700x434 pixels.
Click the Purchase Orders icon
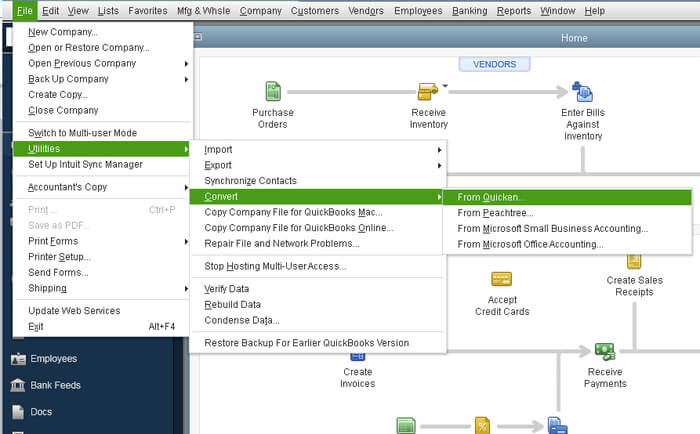coord(272,93)
